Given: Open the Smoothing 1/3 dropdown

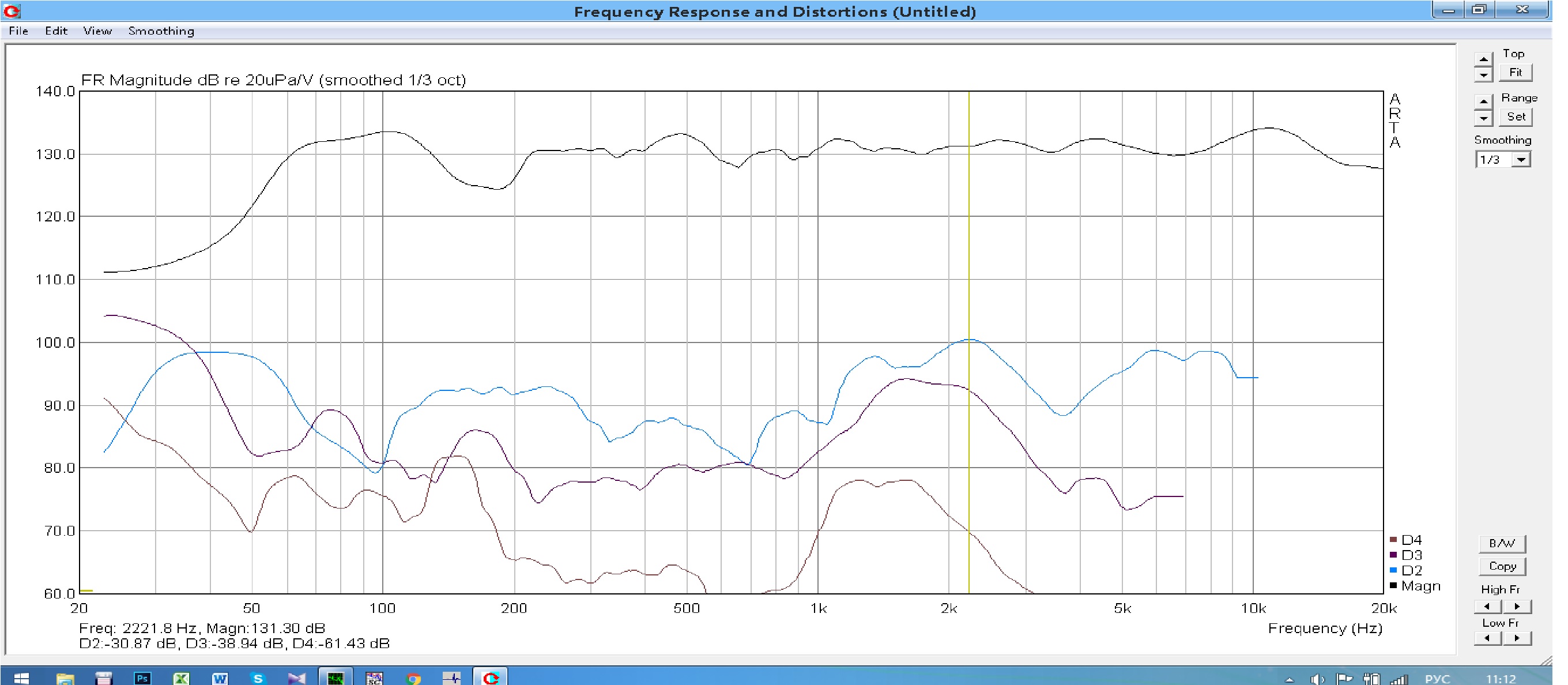Looking at the screenshot, I should 1521,160.
